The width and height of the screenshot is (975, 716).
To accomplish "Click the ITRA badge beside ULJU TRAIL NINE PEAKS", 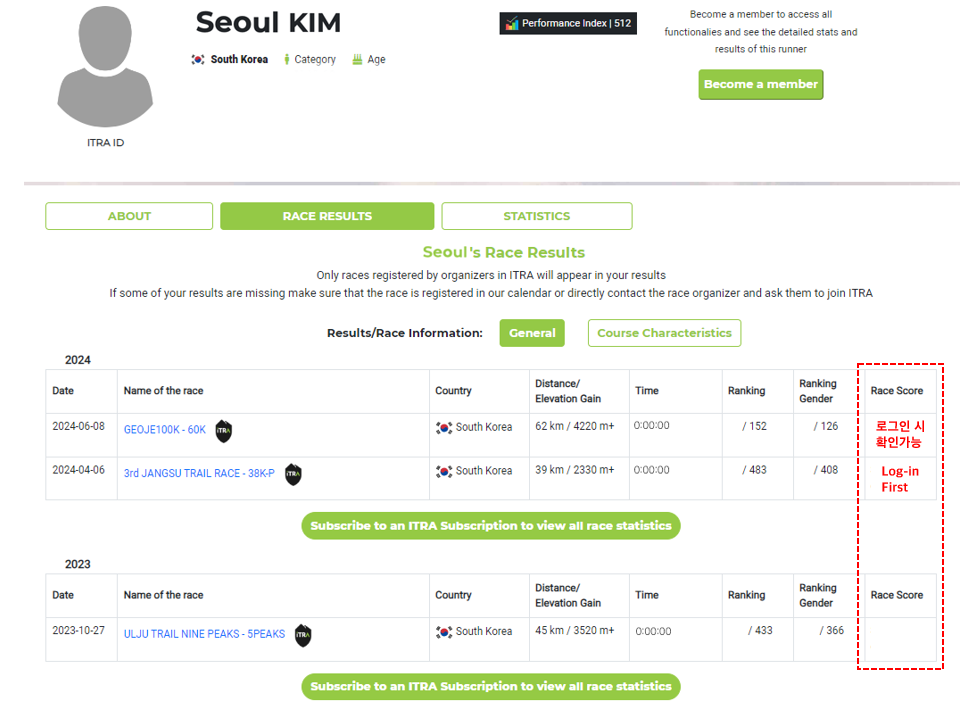I will [x=303, y=634].
